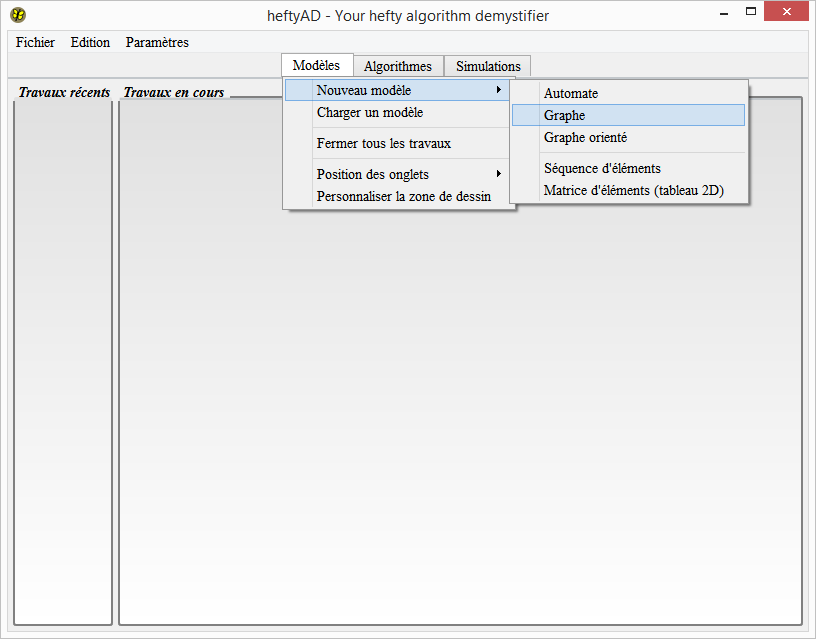
Task: Open the Edition menu
Action: click(90, 42)
